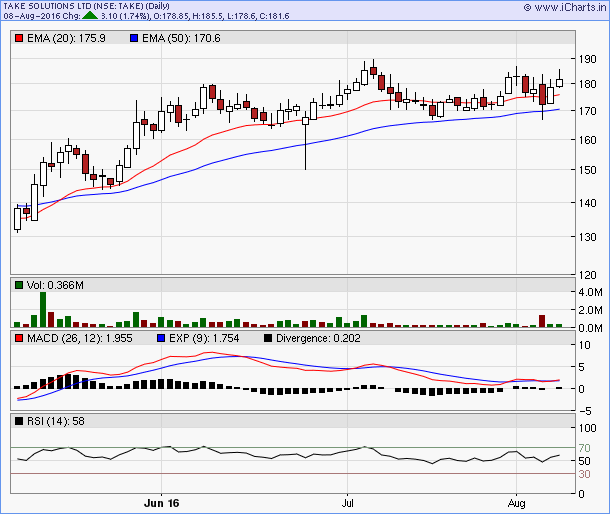Click the 180 price axis label

[587, 84]
